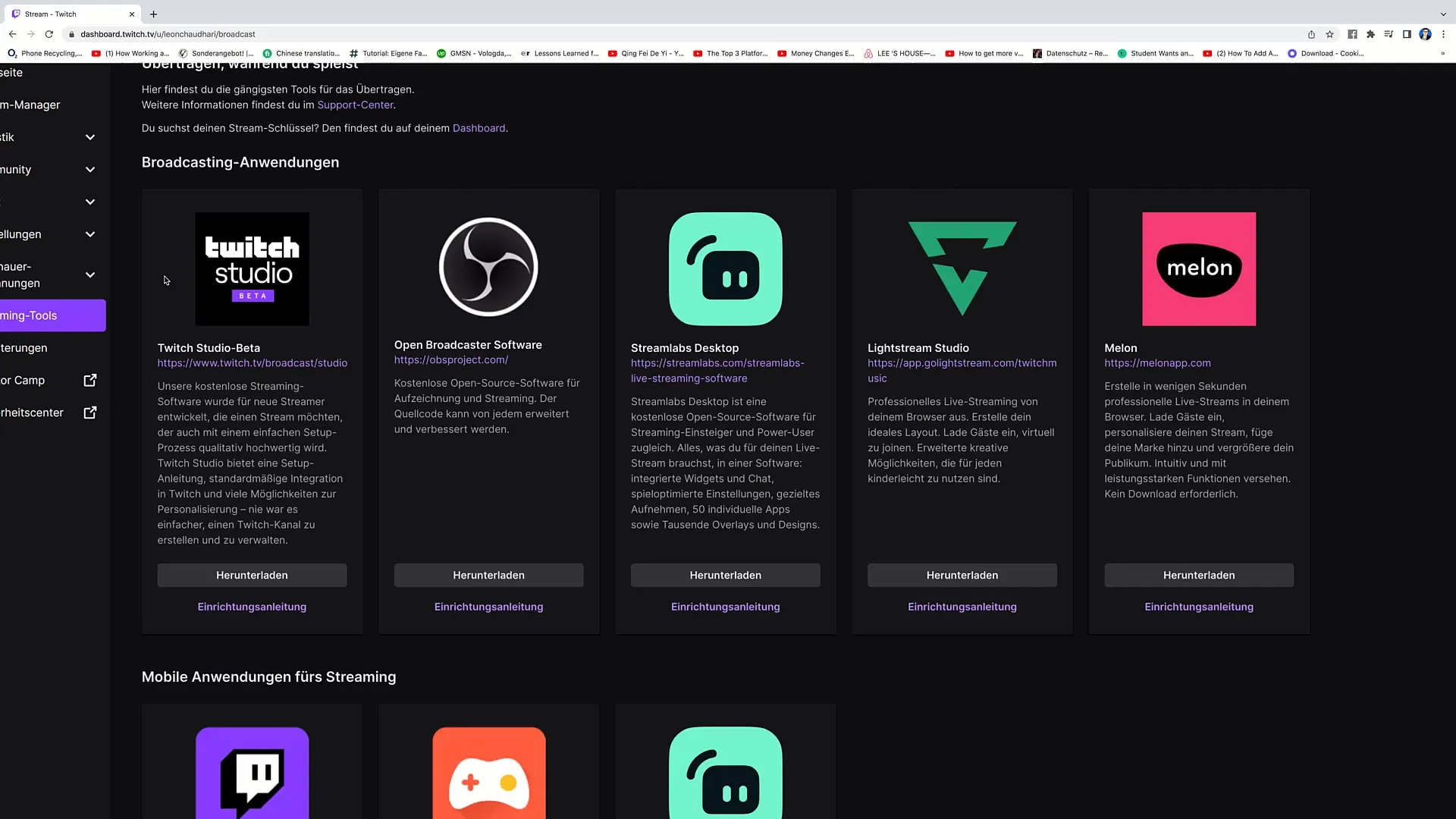Viewport: 1456px width, 819px height.
Task: Open the Support-Center link
Action: 355,105
